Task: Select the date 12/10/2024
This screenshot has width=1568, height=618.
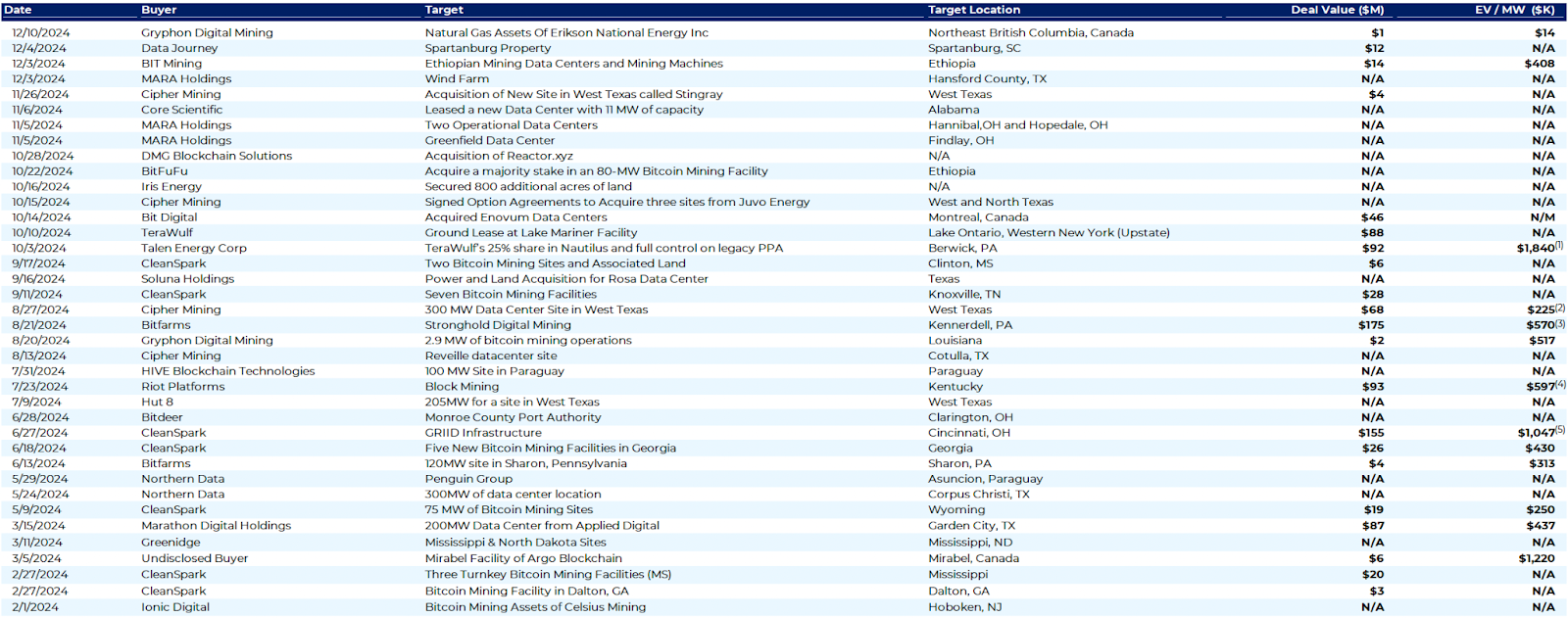Action: 41,32
